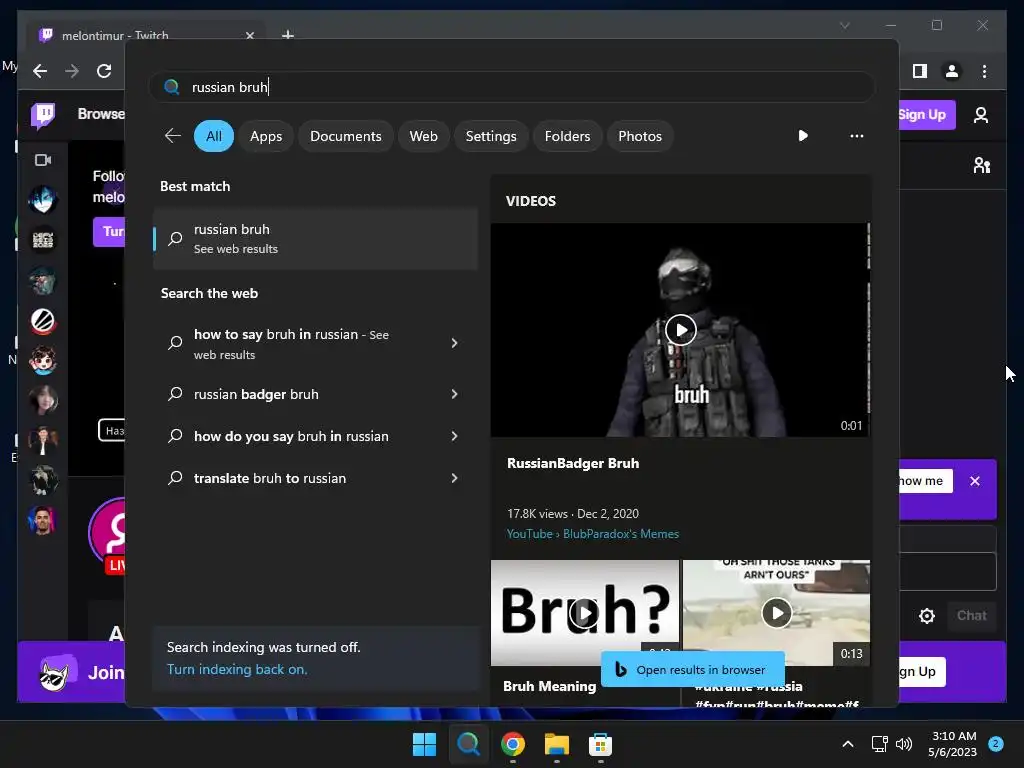
Task: Click the Chrome back arrow
Action: (x=40, y=71)
